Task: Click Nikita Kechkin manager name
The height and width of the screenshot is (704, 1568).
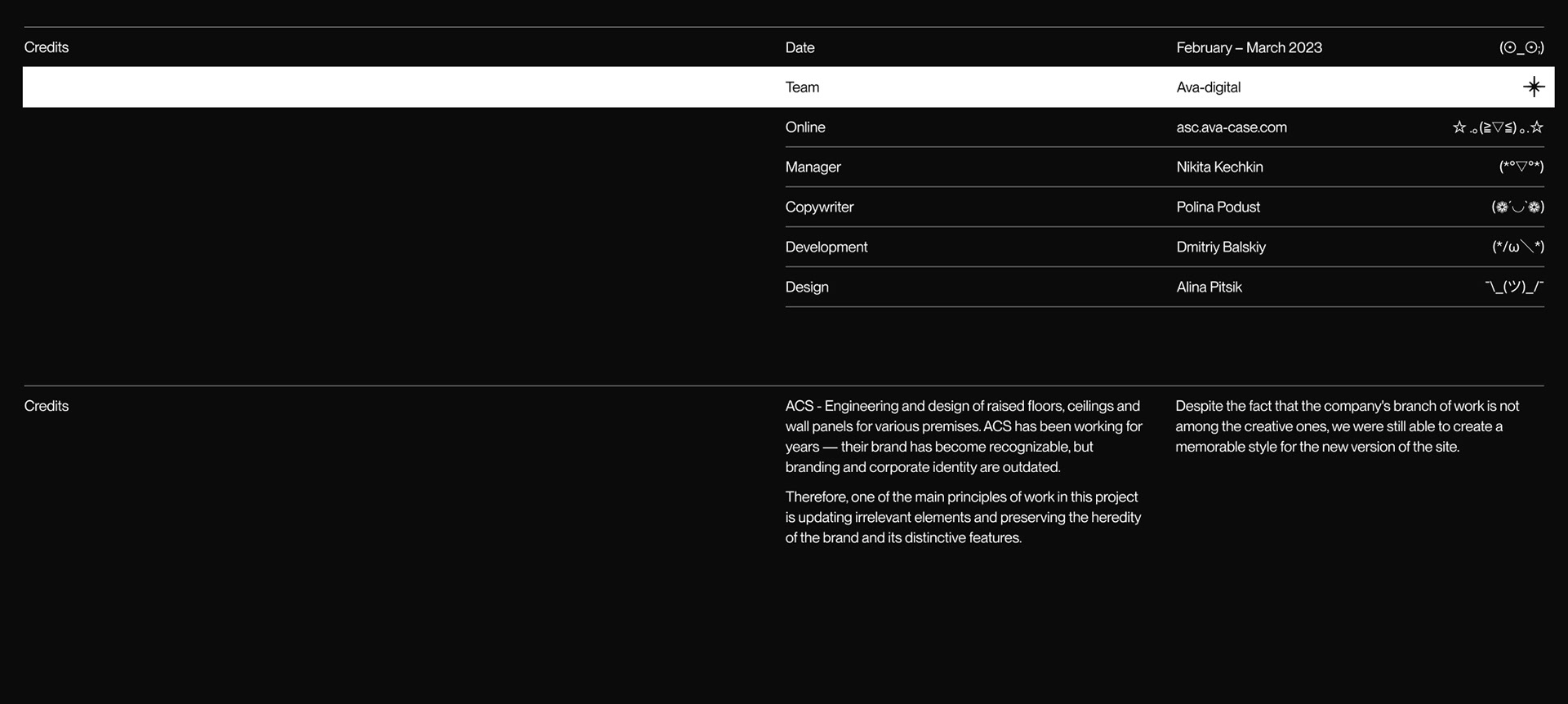Action: [1219, 167]
